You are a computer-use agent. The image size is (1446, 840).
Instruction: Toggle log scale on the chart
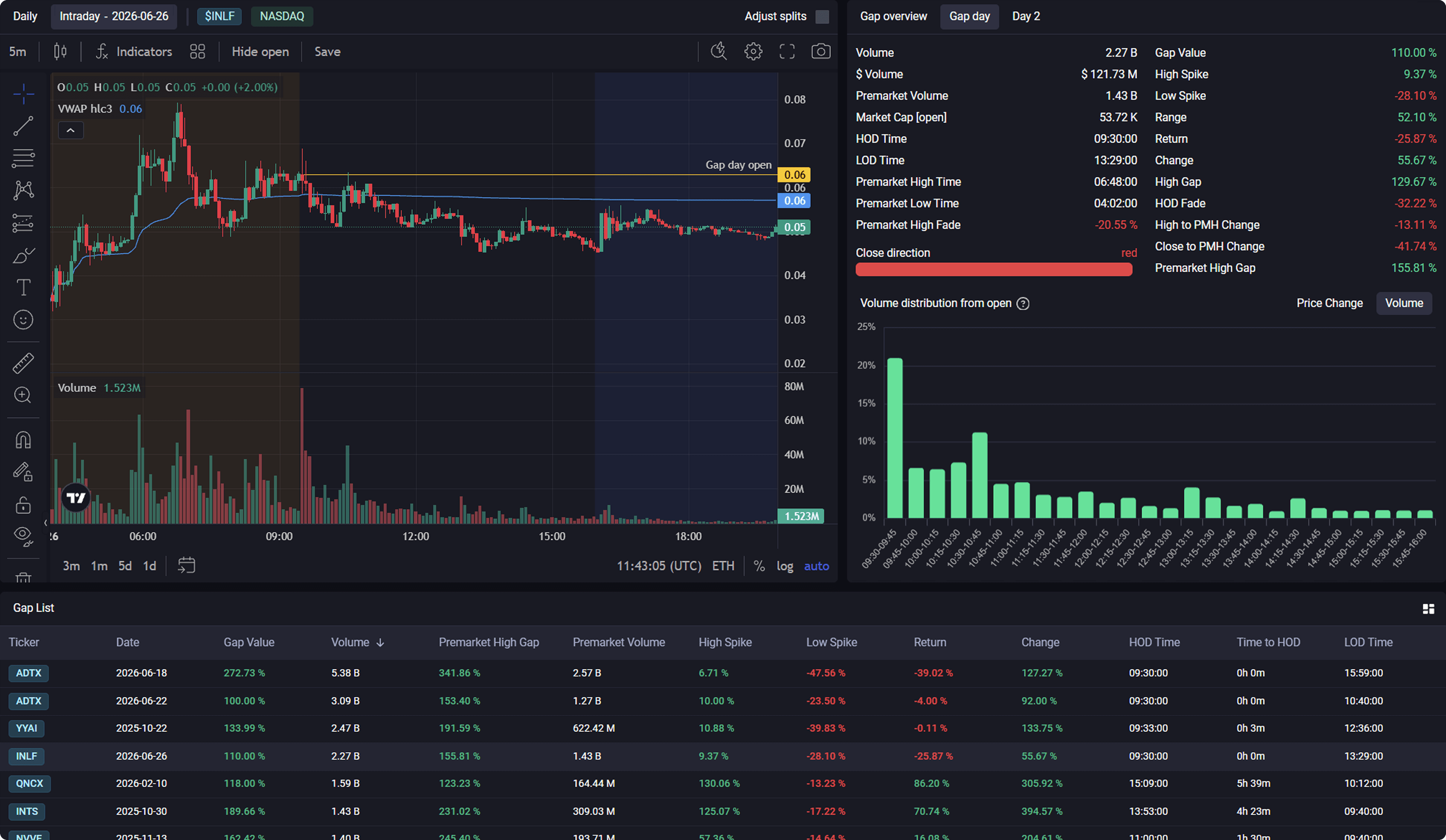785,566
